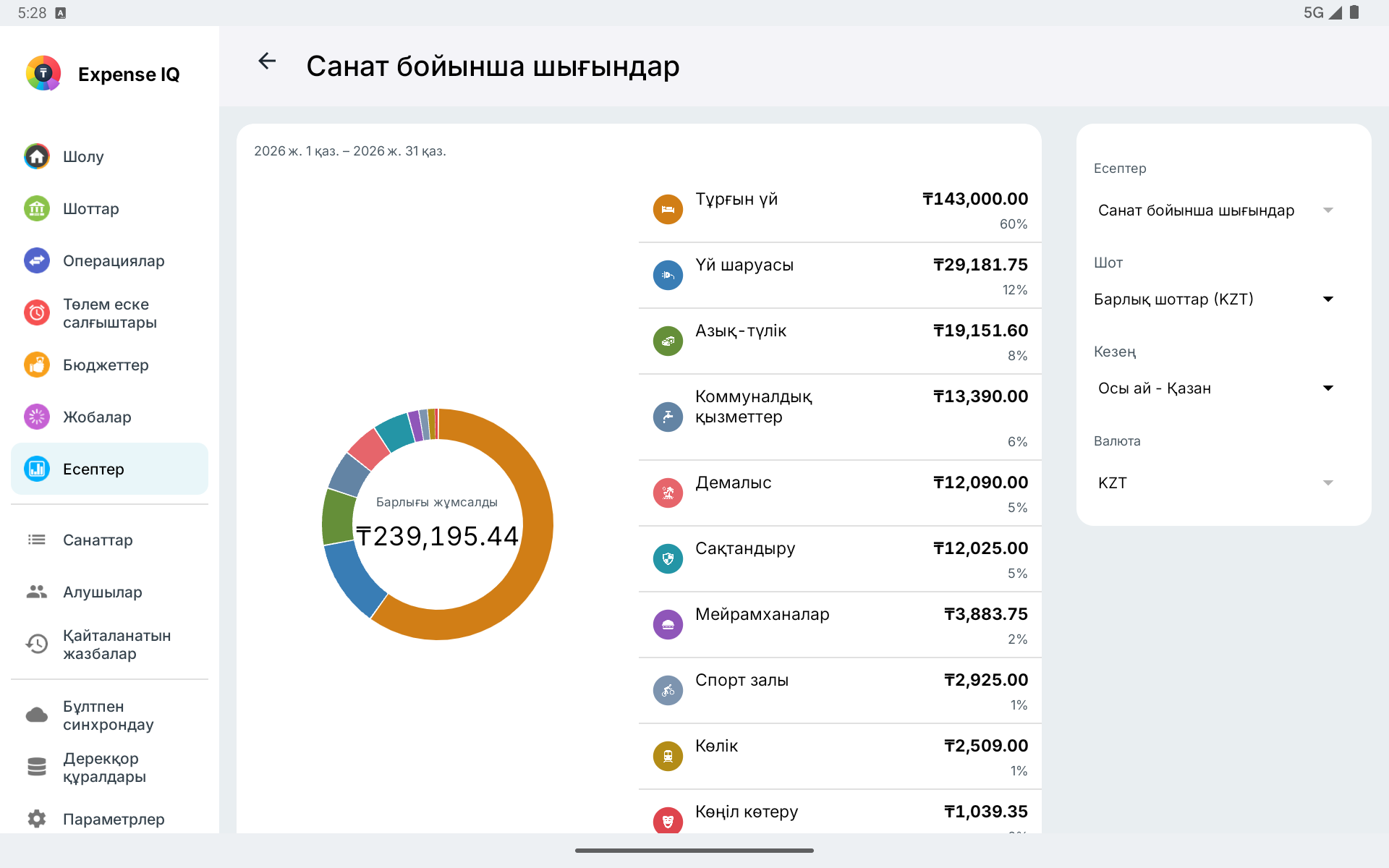Open the Валюта KZT dropdown
Viewport: 1389px width, 868px height.
tap(1215, 483)
